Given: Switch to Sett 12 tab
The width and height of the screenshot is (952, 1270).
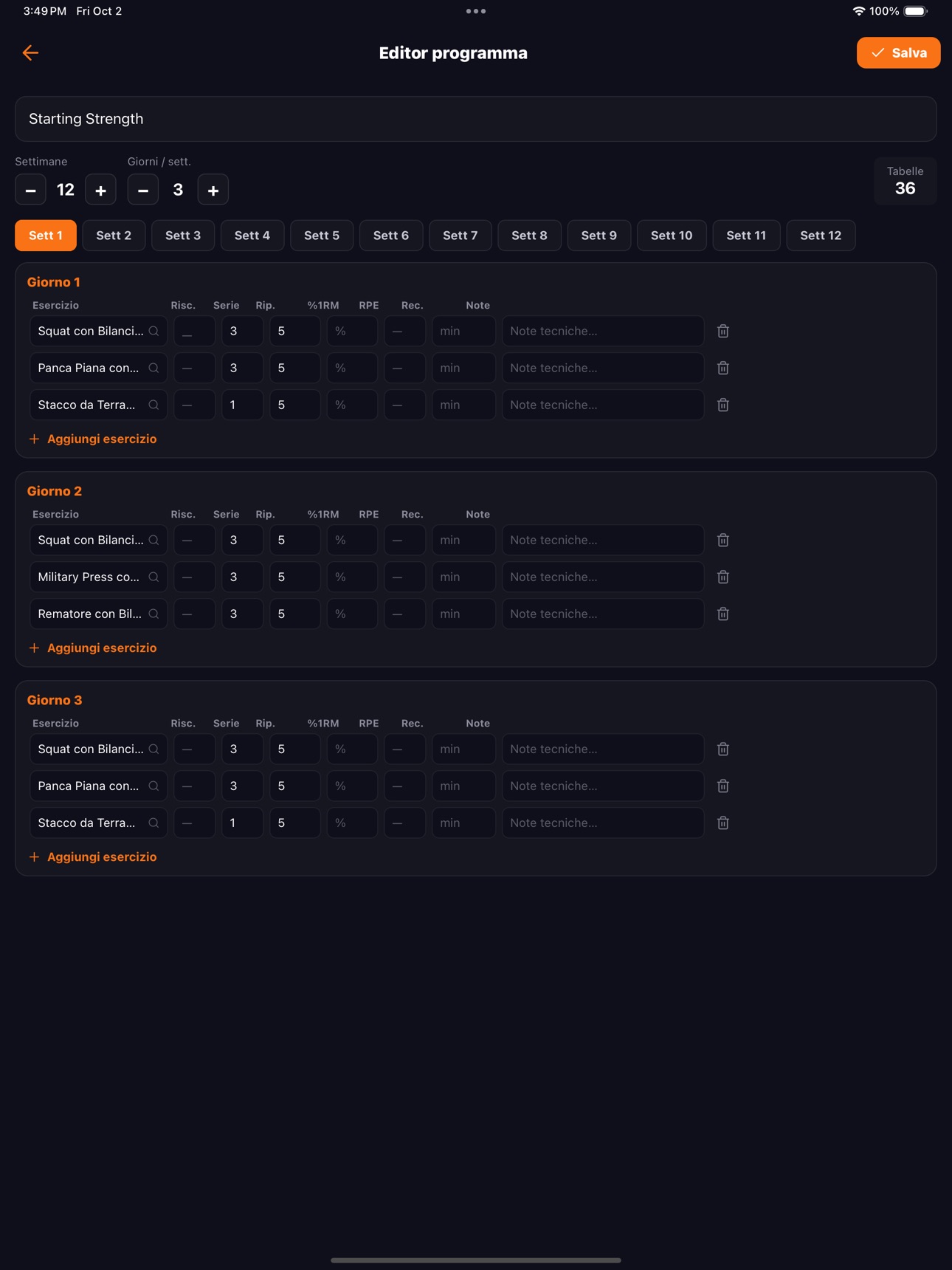Looking at the screenshot, I should [x=821, y=236].
